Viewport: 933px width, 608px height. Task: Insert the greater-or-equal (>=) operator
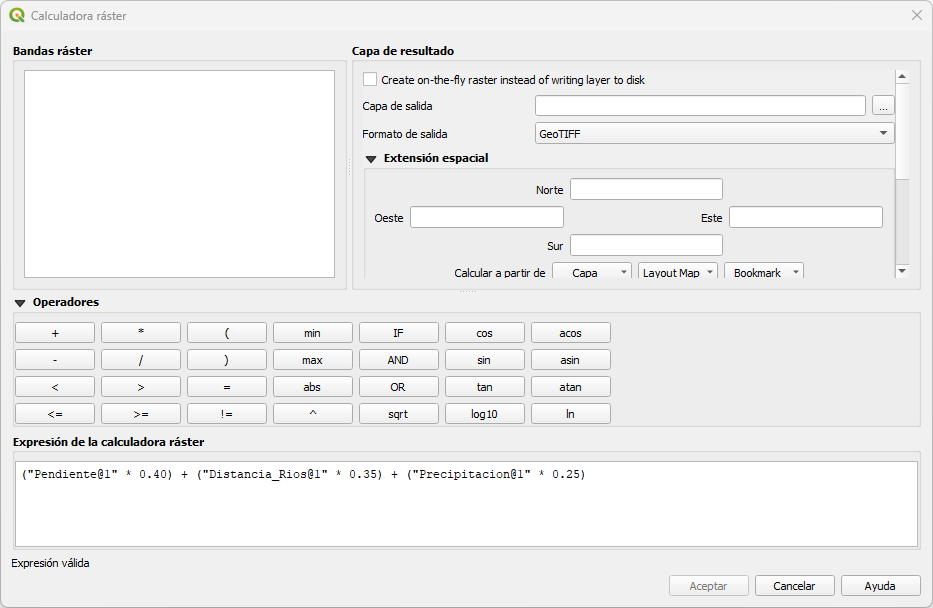[141, 413]
